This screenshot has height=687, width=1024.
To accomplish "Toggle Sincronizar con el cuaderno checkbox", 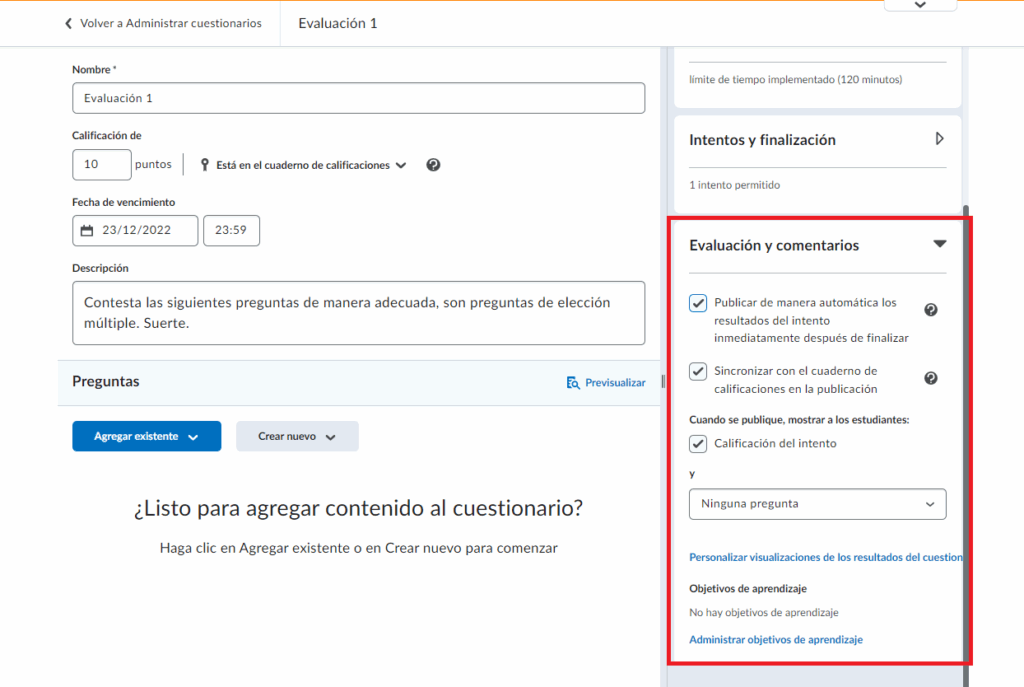I will coord(699,372).
